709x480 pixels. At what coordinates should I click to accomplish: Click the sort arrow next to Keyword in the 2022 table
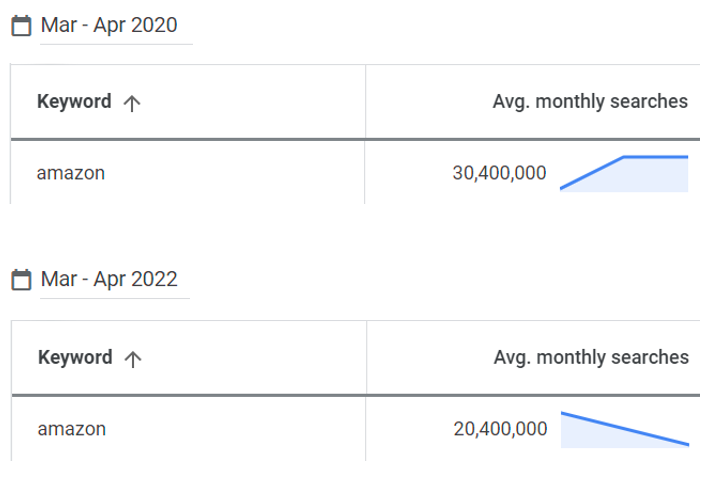(133, 359)
